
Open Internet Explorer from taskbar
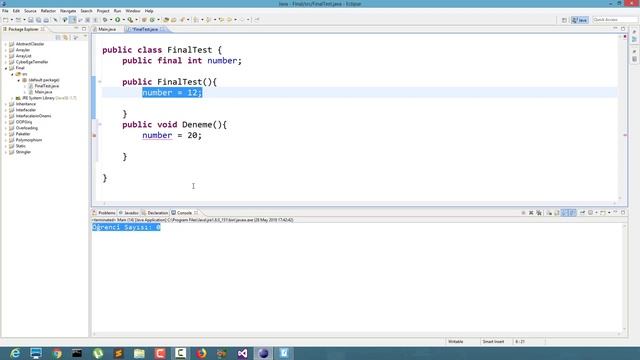pyautogui.click(x=15, y=353)
